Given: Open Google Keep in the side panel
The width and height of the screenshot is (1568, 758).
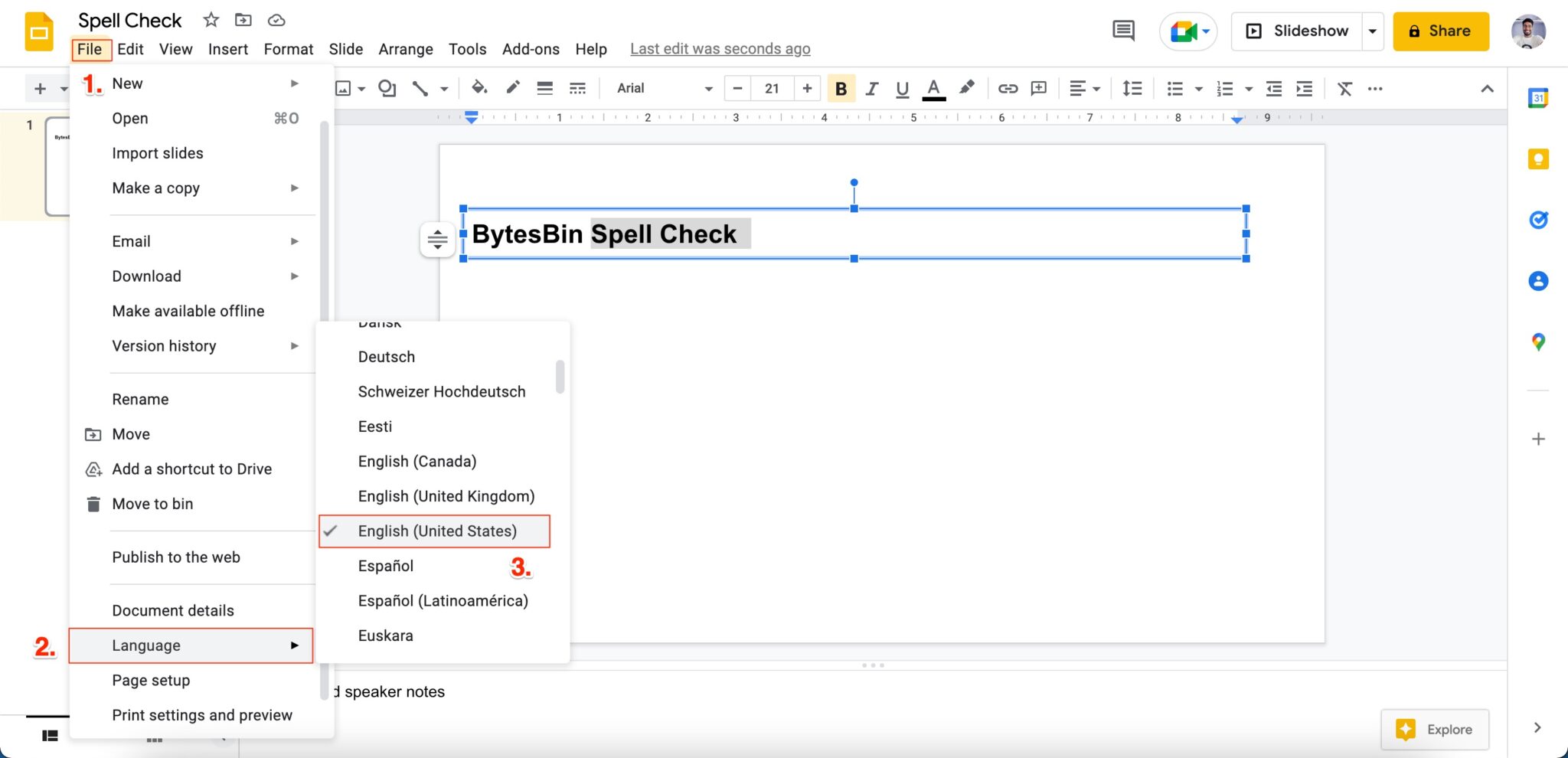Looking at the screenshot, I should pos(1539,158).
